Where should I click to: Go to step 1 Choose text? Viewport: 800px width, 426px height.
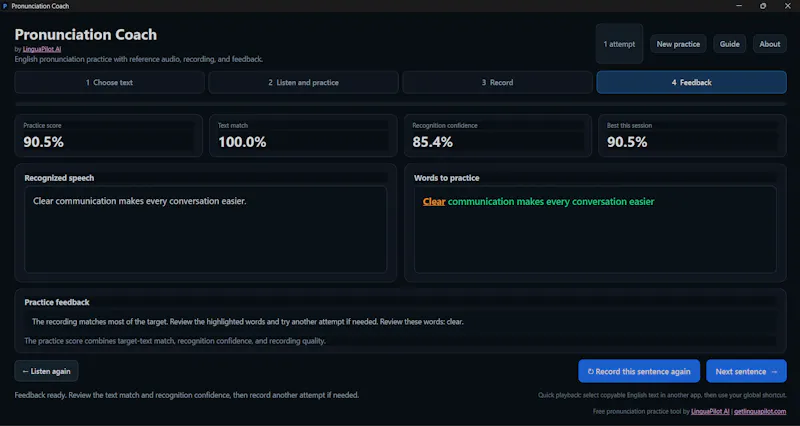point(110,82)
